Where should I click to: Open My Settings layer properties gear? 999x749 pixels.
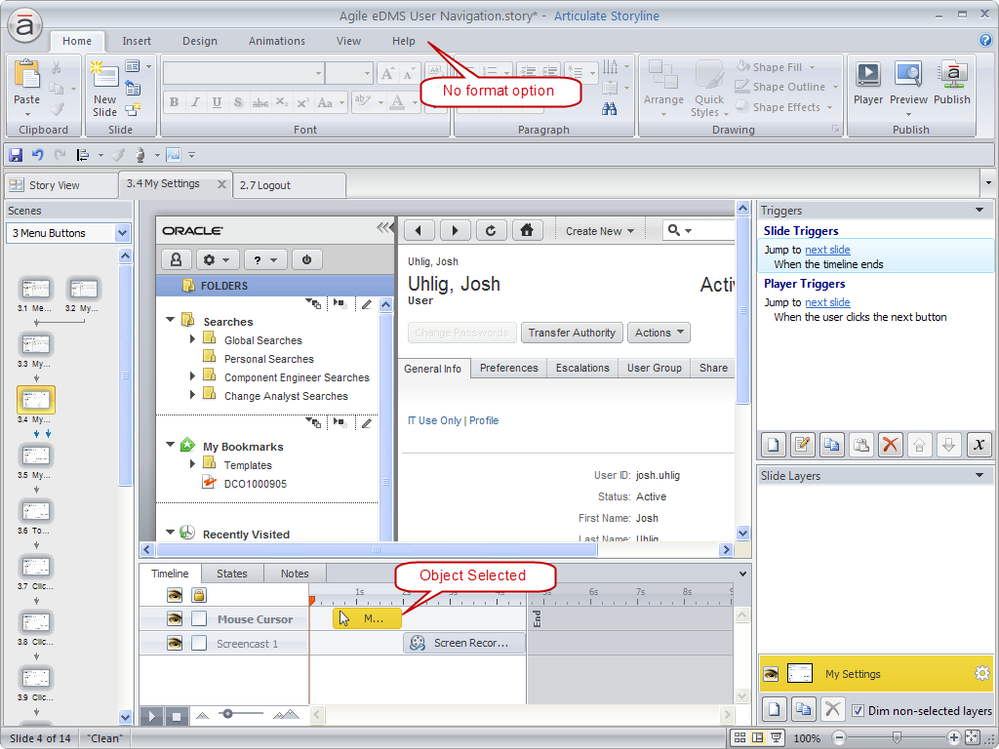click(x=981, y=674)
